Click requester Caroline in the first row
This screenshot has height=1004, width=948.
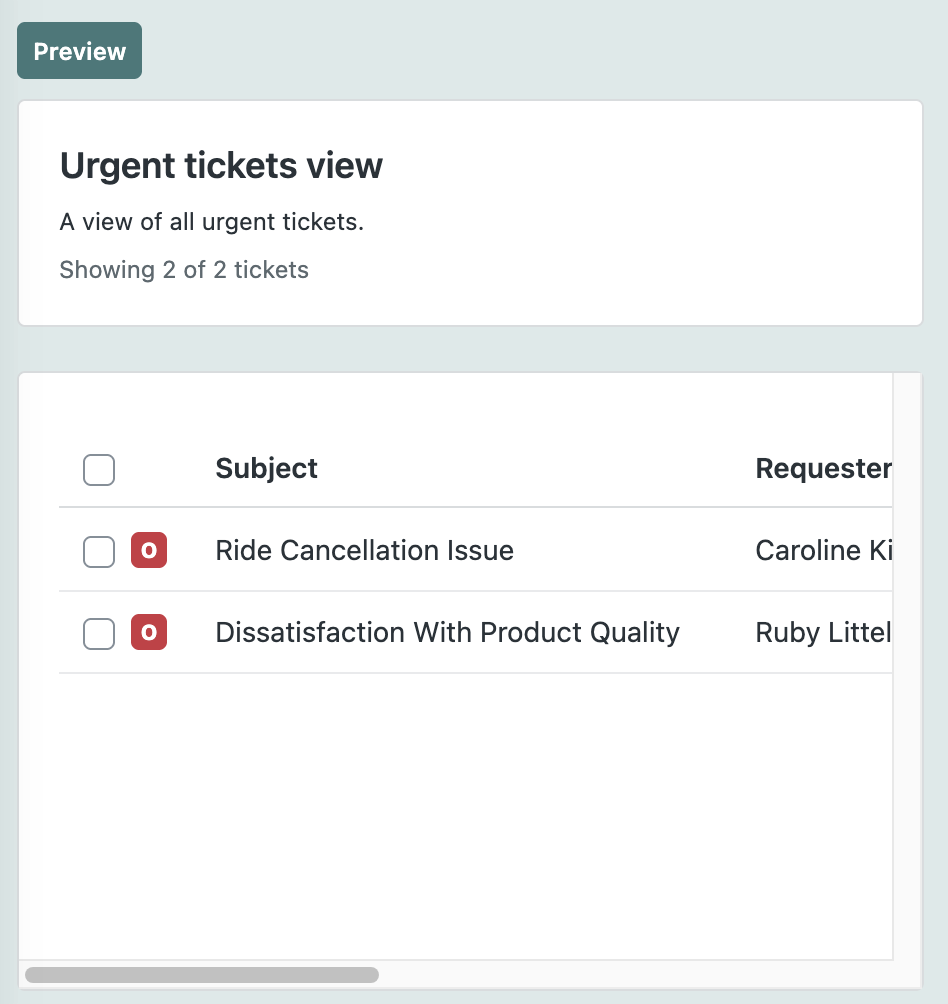(822, 550)
